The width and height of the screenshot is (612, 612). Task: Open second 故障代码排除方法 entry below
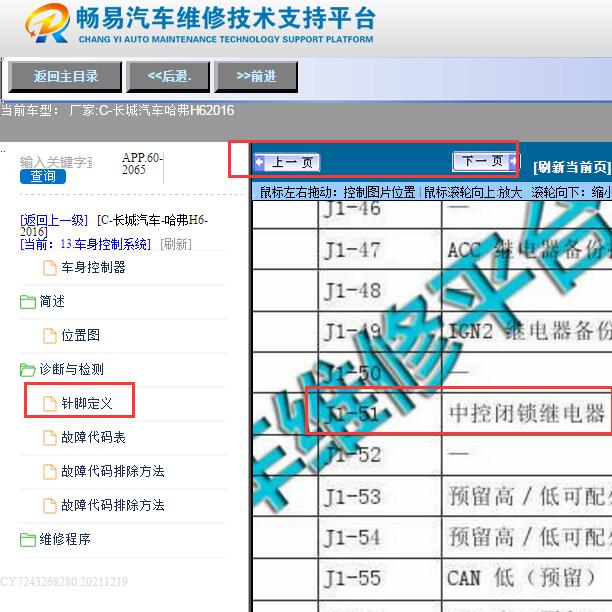coord(113,505)
